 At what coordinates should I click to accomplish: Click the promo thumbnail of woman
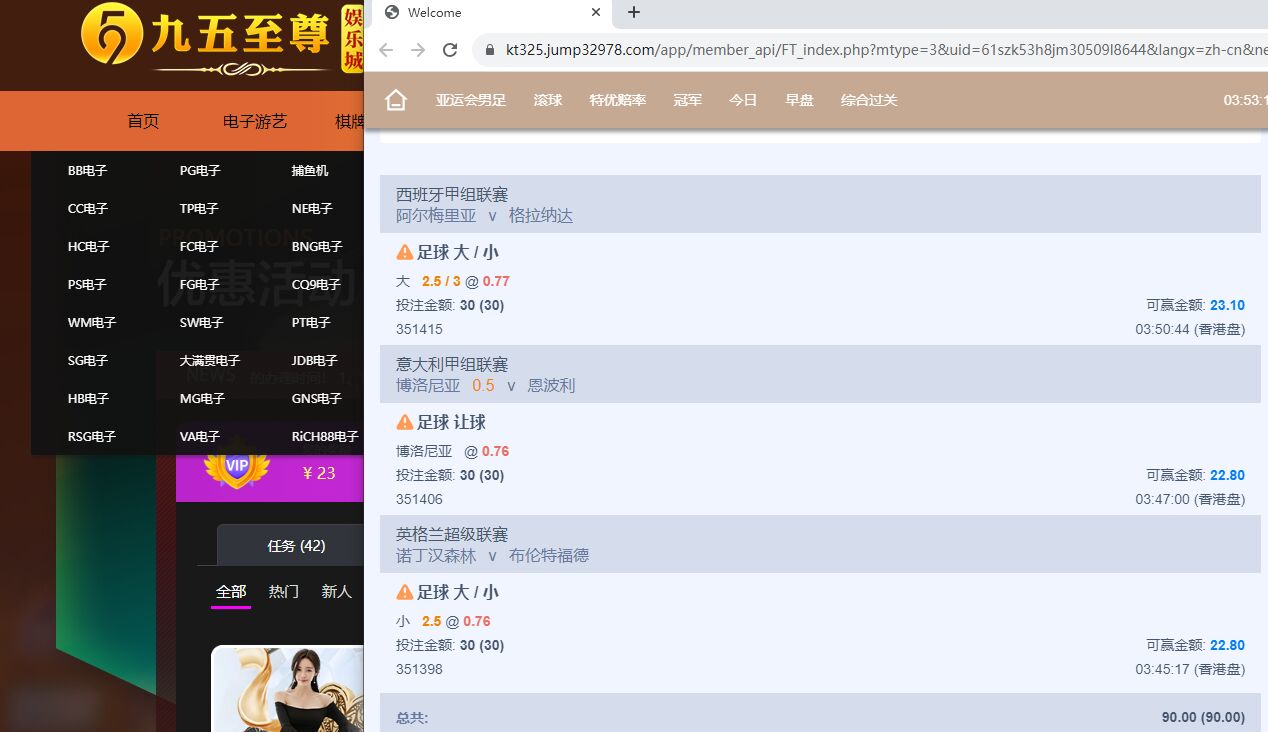point(288,689)
